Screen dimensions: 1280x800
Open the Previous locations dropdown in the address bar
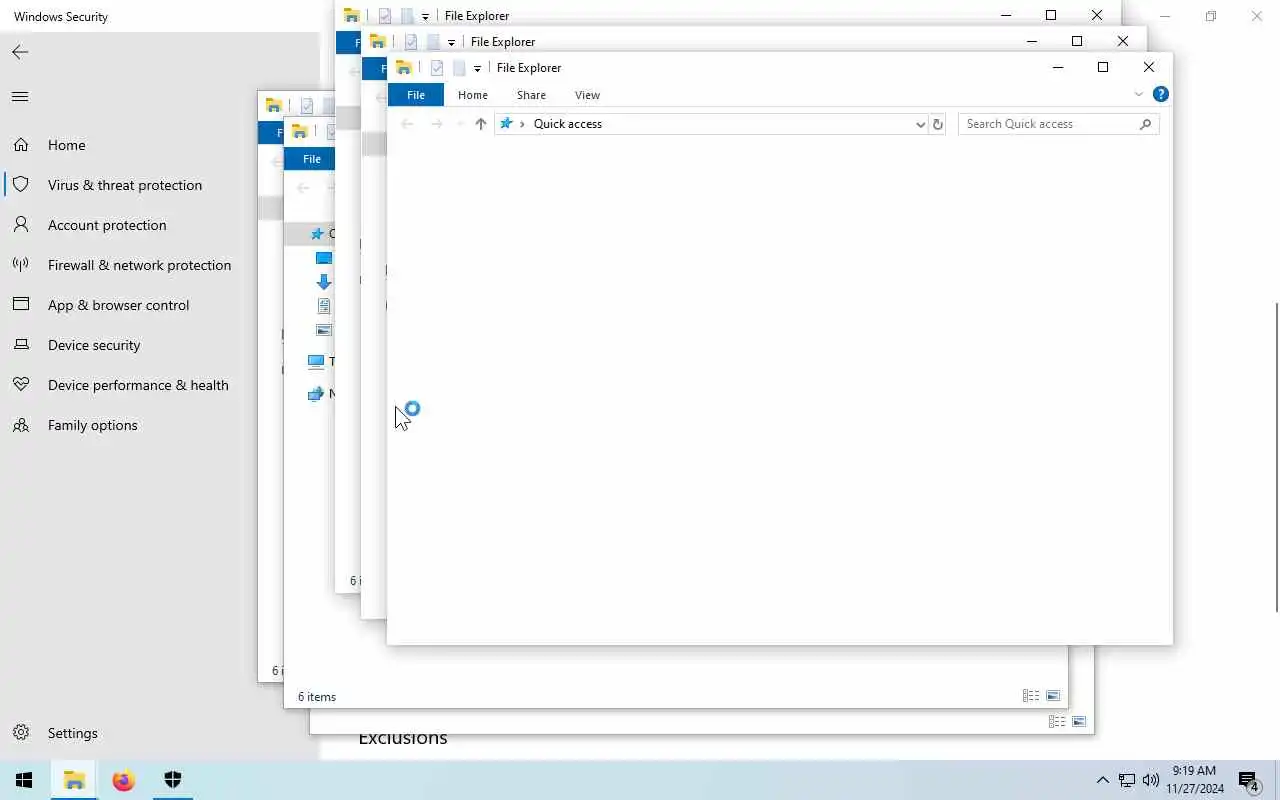[x=920, y=124]
